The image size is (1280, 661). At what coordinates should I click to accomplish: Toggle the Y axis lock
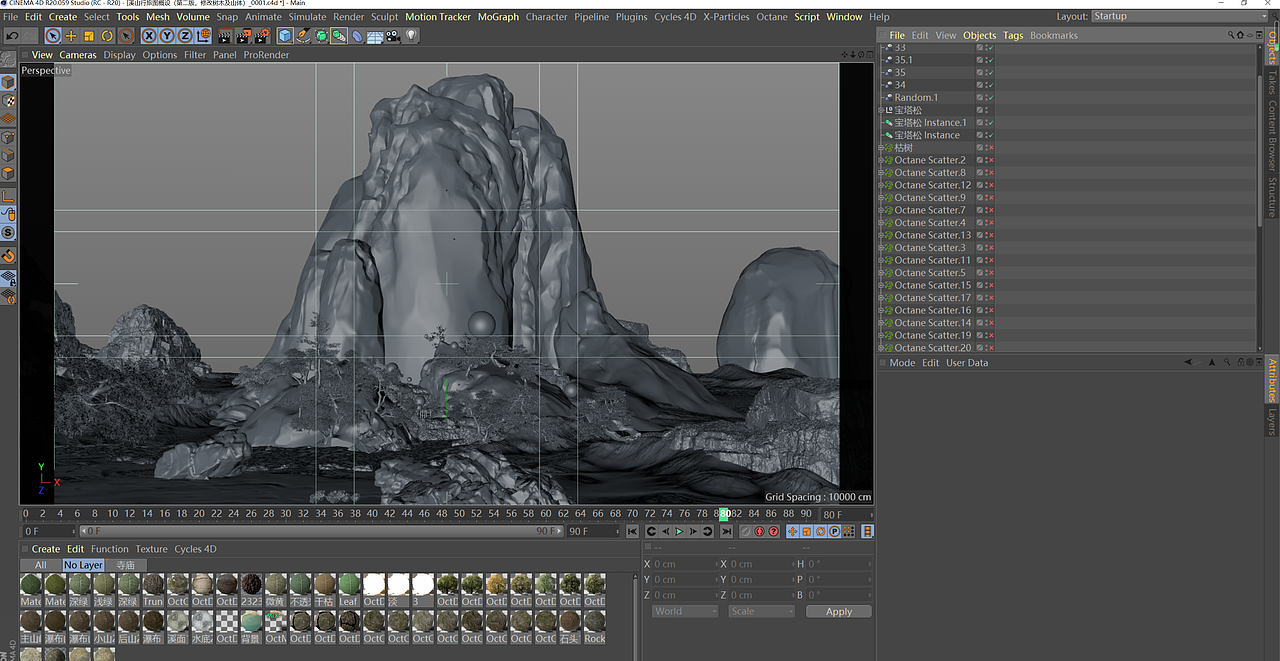coord(167,36)
